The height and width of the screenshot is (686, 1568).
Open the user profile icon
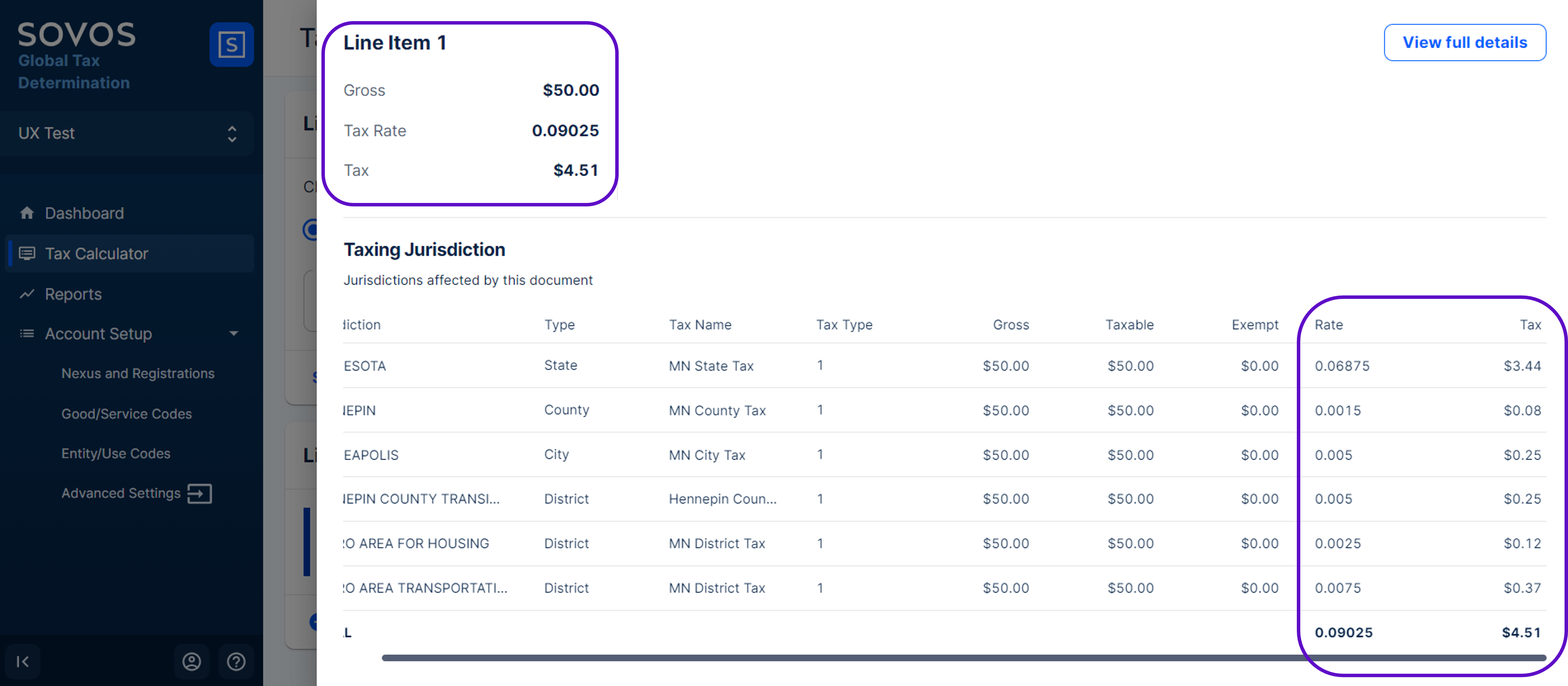point(192,661)
